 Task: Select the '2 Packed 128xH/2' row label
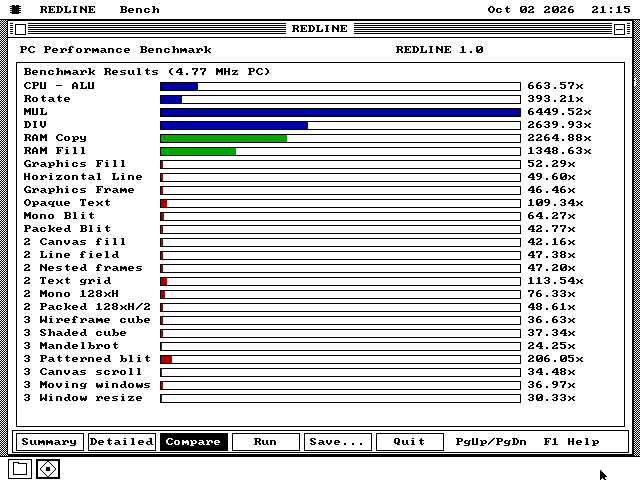pyautogui.click(x=87, y=307)
